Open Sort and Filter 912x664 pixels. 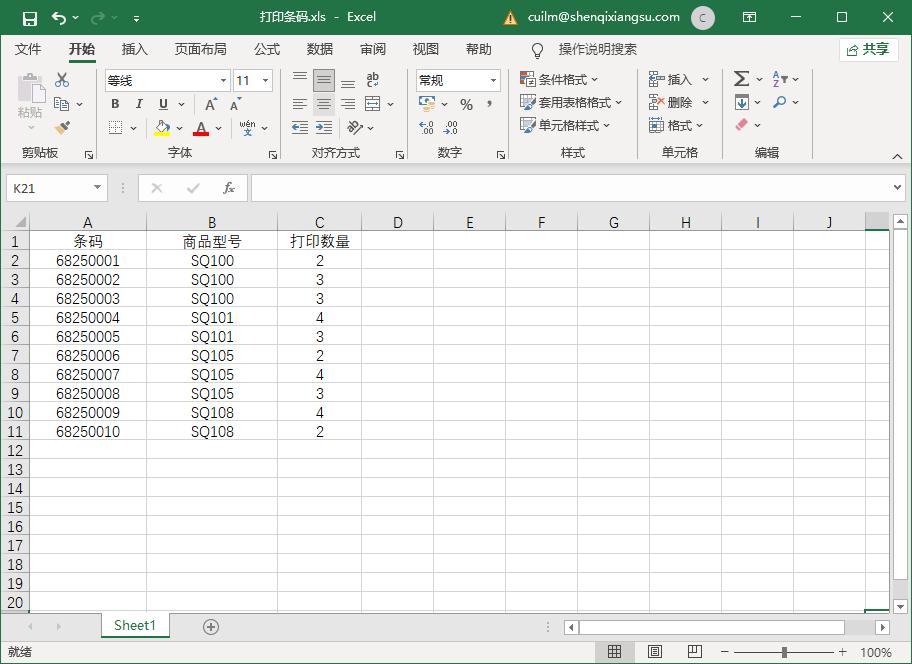point(779,78)
